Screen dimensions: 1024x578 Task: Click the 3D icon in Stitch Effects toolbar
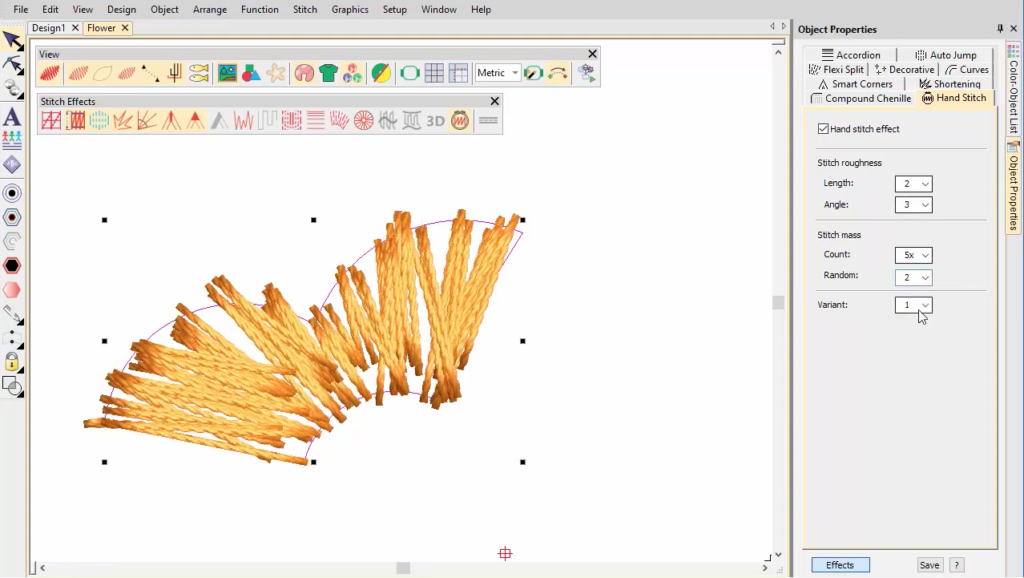click(435, 121)
